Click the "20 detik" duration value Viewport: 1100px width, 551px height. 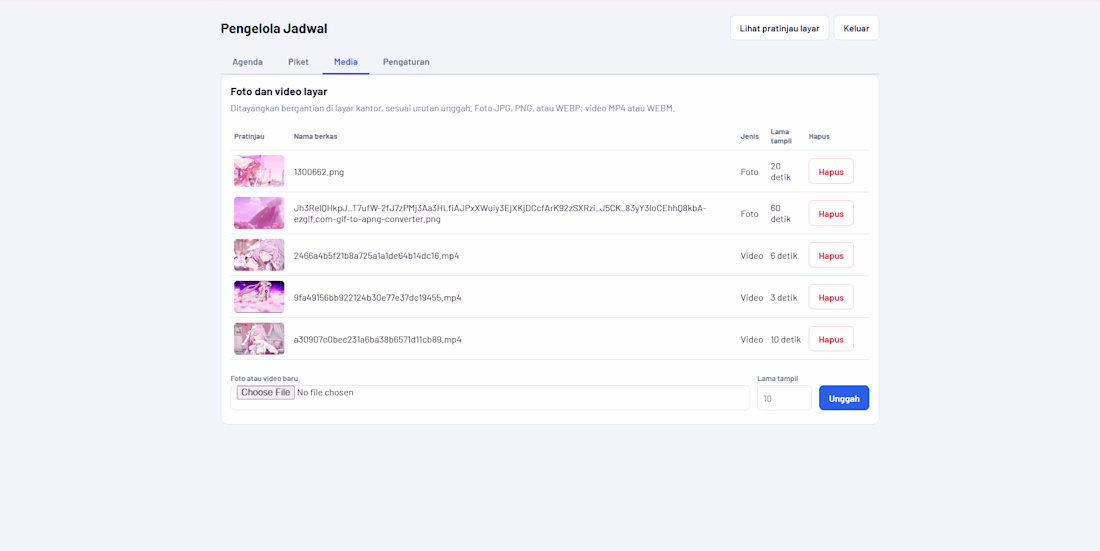[x=780, y=171]
